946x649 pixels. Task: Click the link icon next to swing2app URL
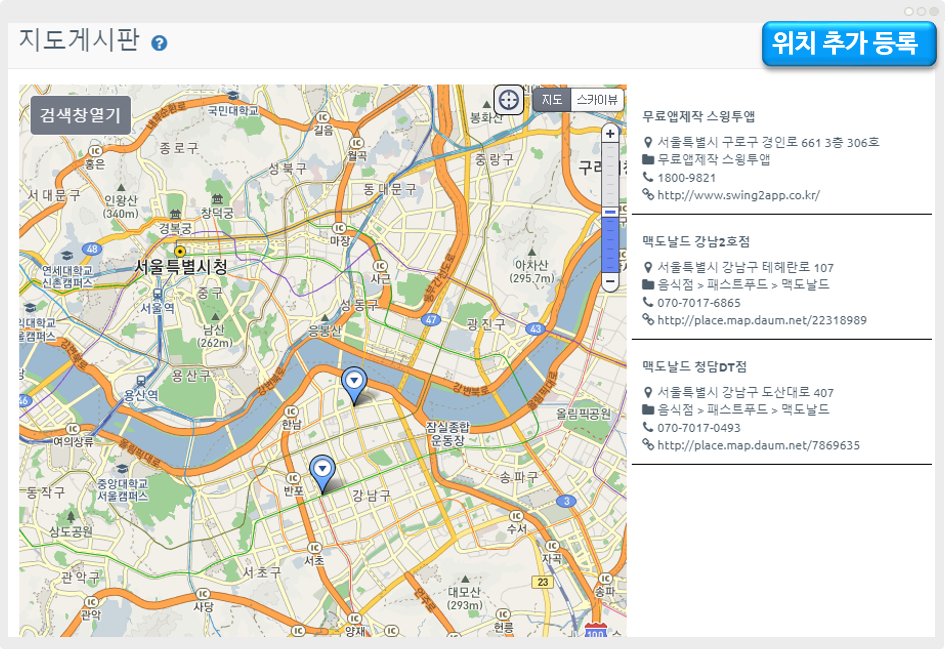click(648, 195)
